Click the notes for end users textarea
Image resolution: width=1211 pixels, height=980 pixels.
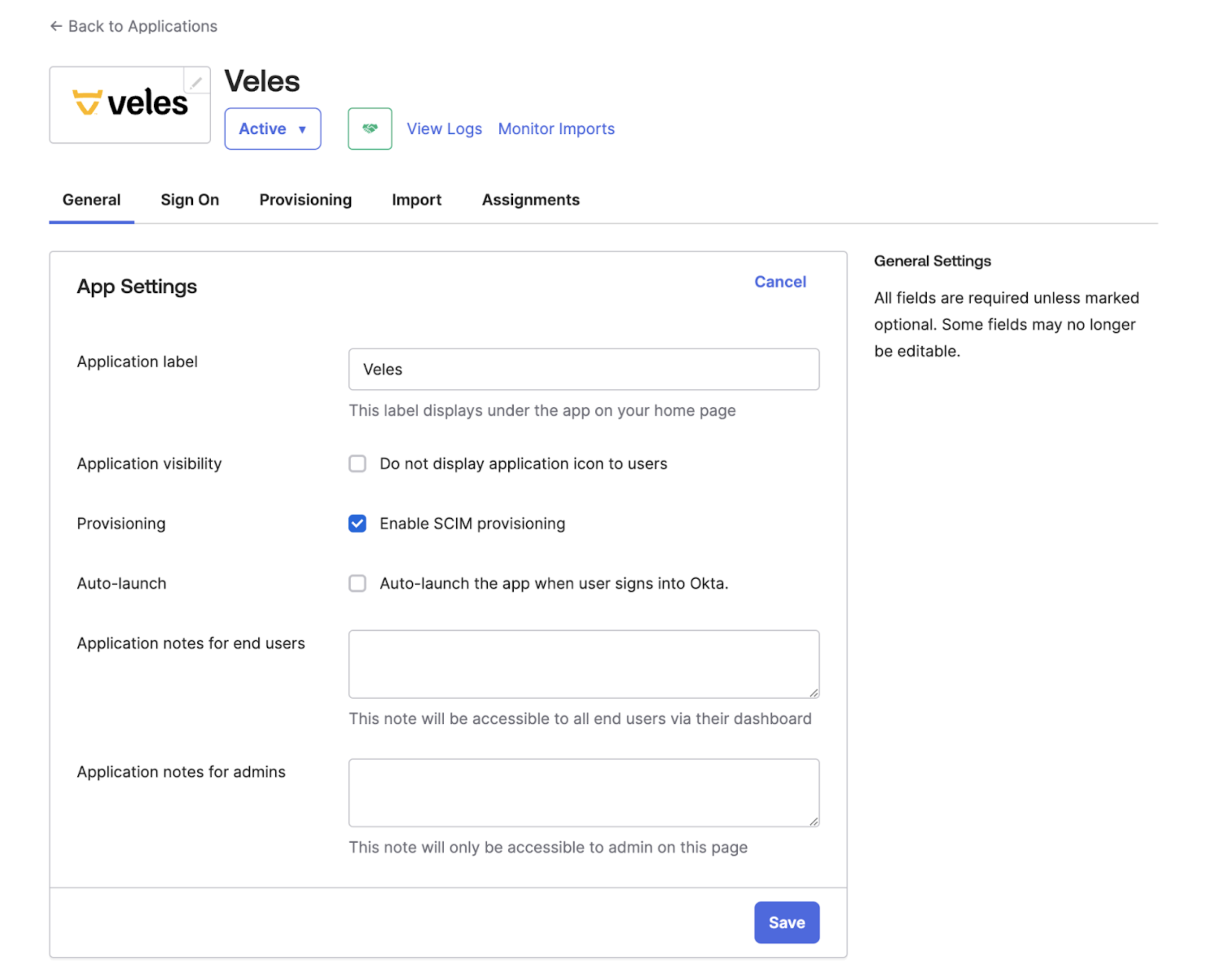pos(584,664)
